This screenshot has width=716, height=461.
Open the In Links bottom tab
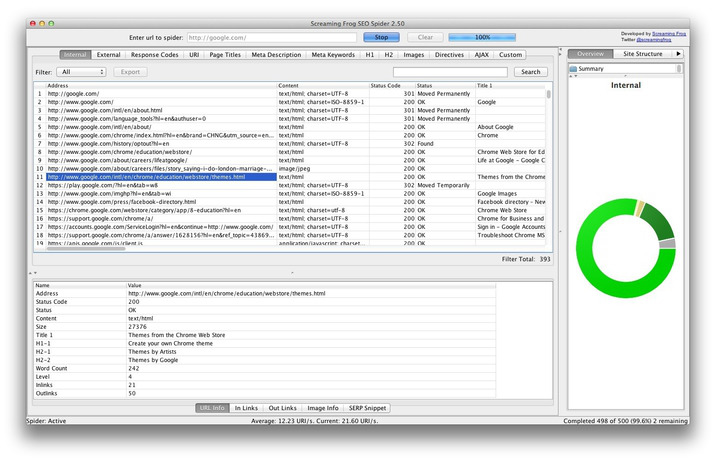(245, 408)
